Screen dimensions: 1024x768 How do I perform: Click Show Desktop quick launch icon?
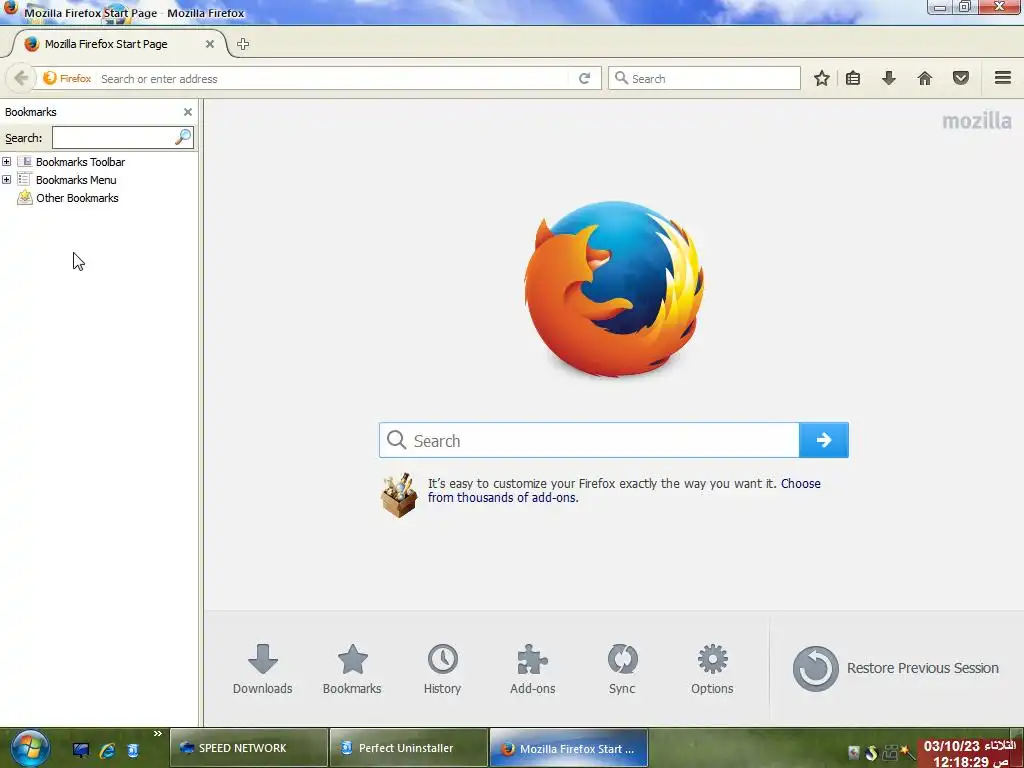[x=80, y=750]
